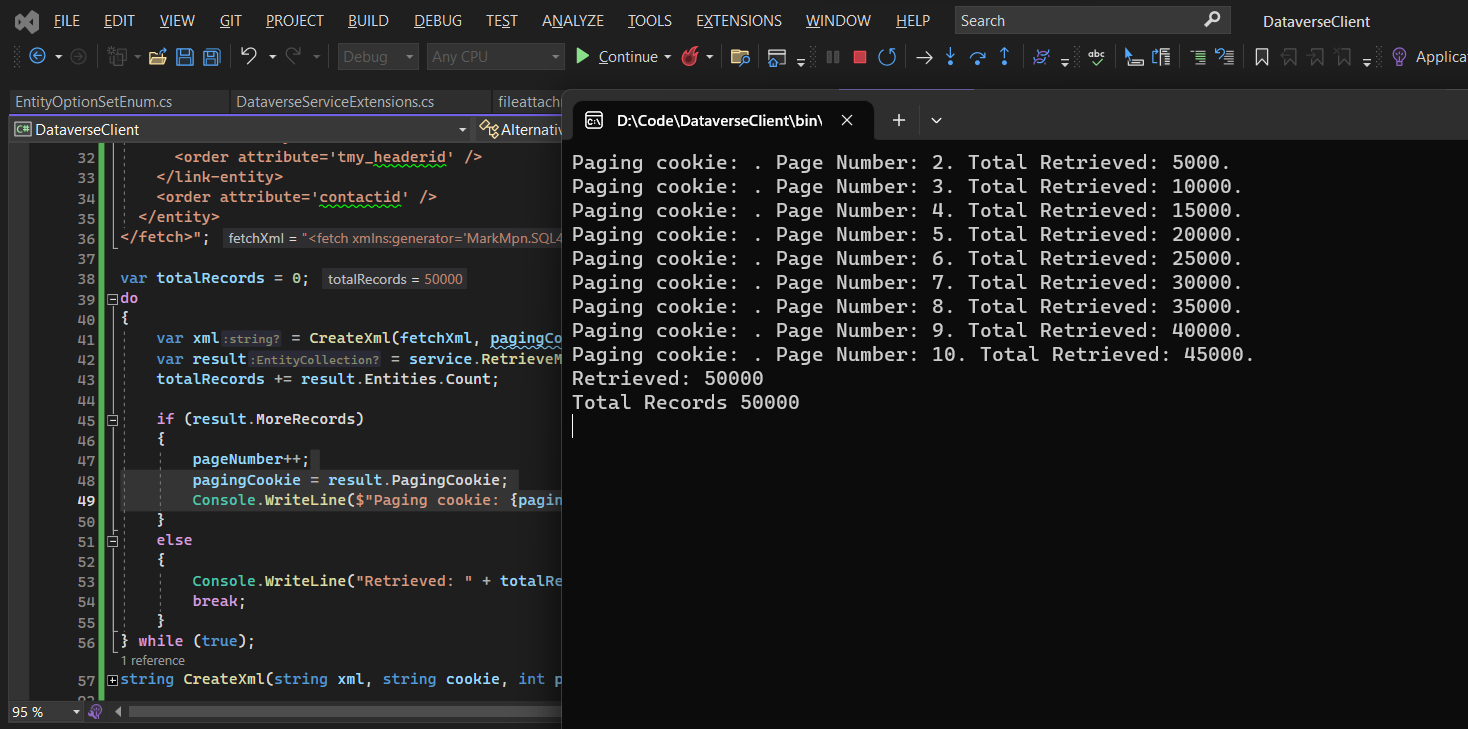Click the editor scroll-left arrow
Screen dimensions: 1468x729
coord(118,712)
